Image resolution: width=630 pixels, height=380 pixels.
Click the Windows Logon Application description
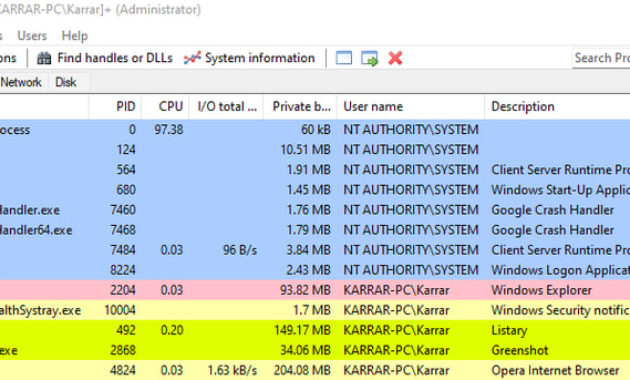click(560, 270)
